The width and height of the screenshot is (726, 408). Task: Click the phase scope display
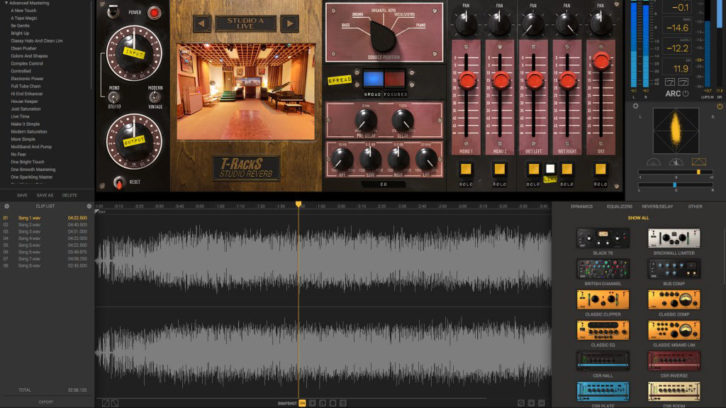(x=676, y=131)
